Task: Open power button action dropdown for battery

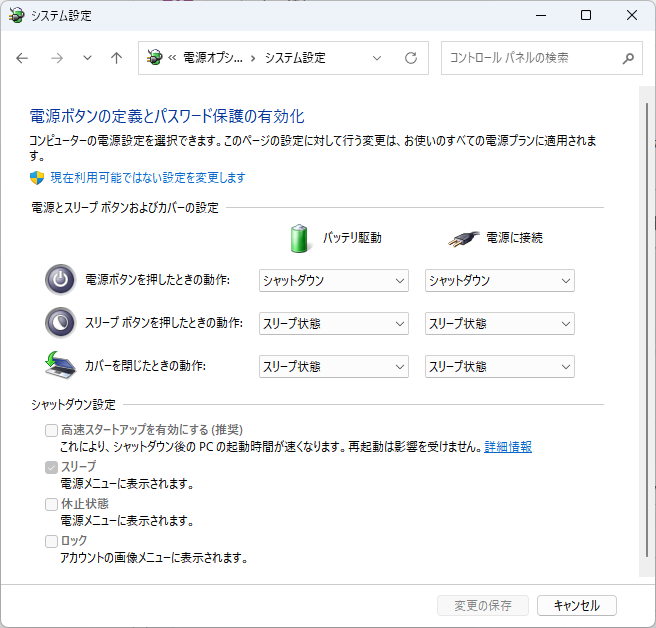Action: 333,280
